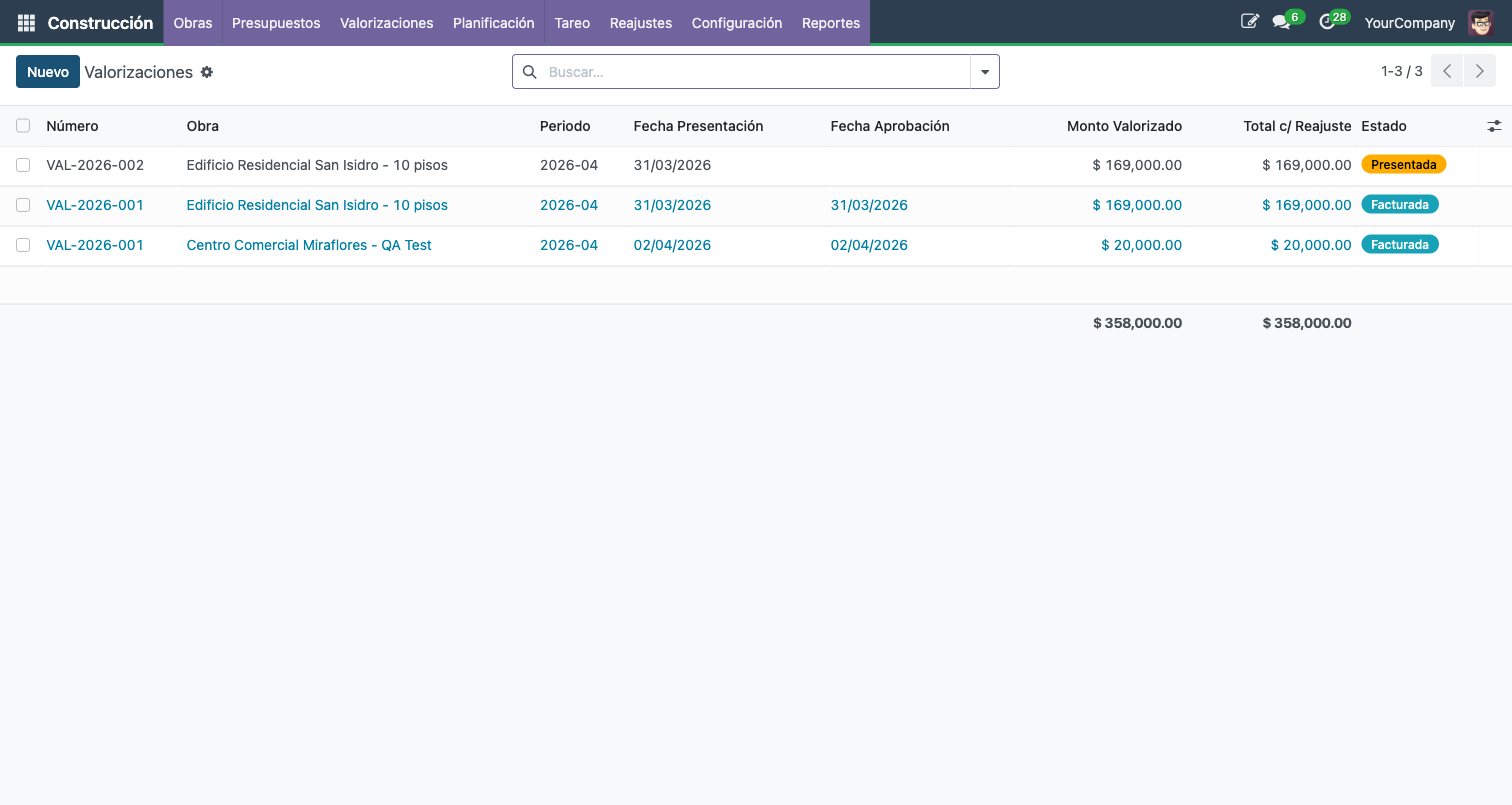Toggle the select-all header checkbox
The image size is (1512, 805).
[23, 126]
